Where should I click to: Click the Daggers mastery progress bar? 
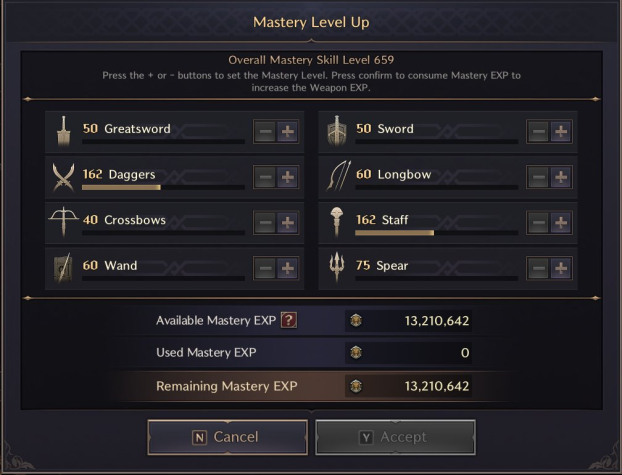[x=163, y=187]
